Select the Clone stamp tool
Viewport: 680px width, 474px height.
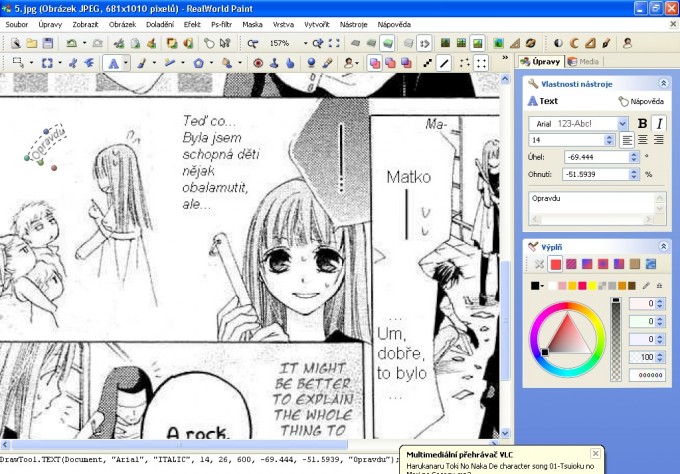274,64
